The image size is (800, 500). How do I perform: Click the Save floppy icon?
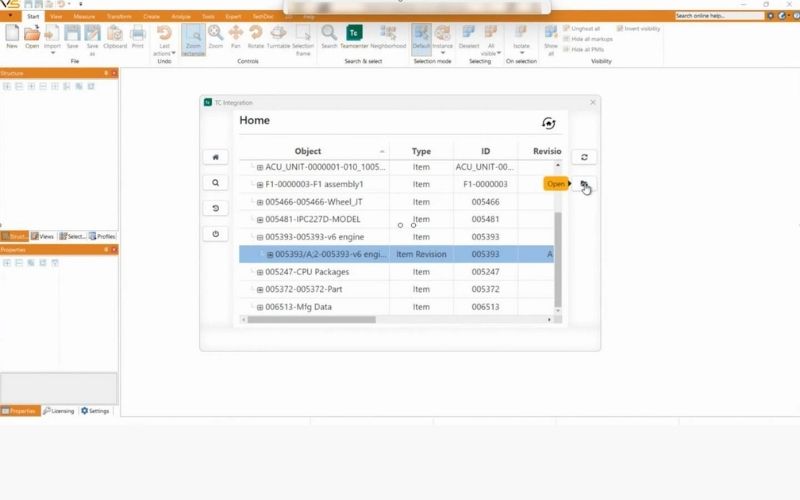(x=72, y=34)
